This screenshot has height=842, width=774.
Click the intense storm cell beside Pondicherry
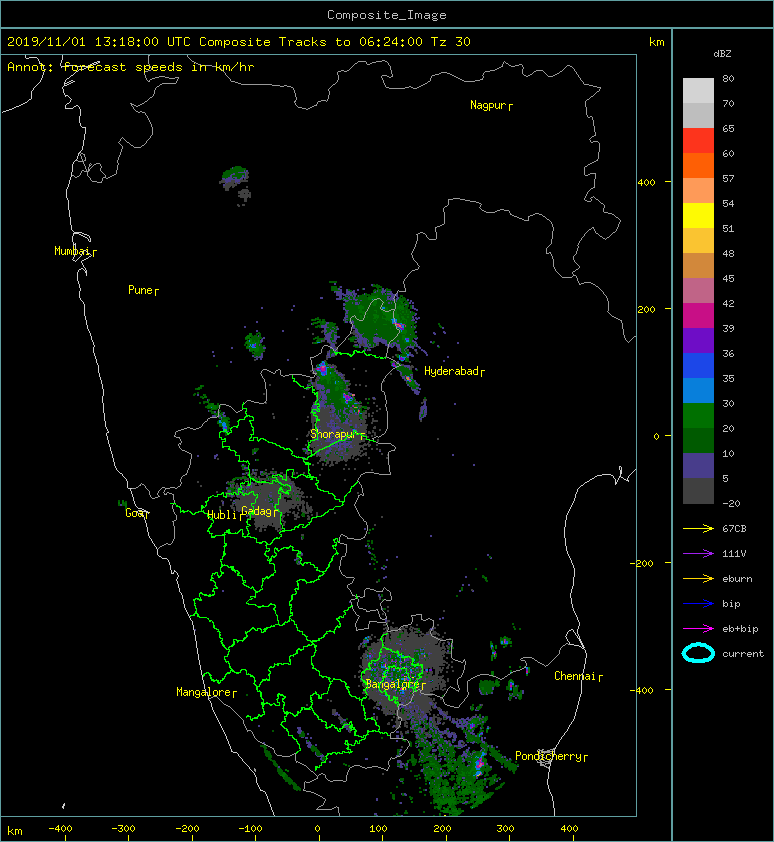[x=479, y=764]
